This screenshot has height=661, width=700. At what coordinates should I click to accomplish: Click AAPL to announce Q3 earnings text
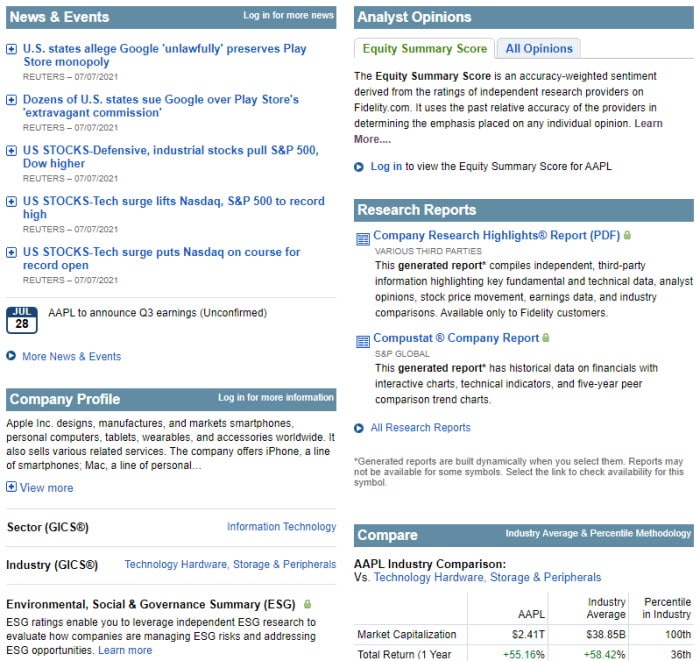point(158,313)
